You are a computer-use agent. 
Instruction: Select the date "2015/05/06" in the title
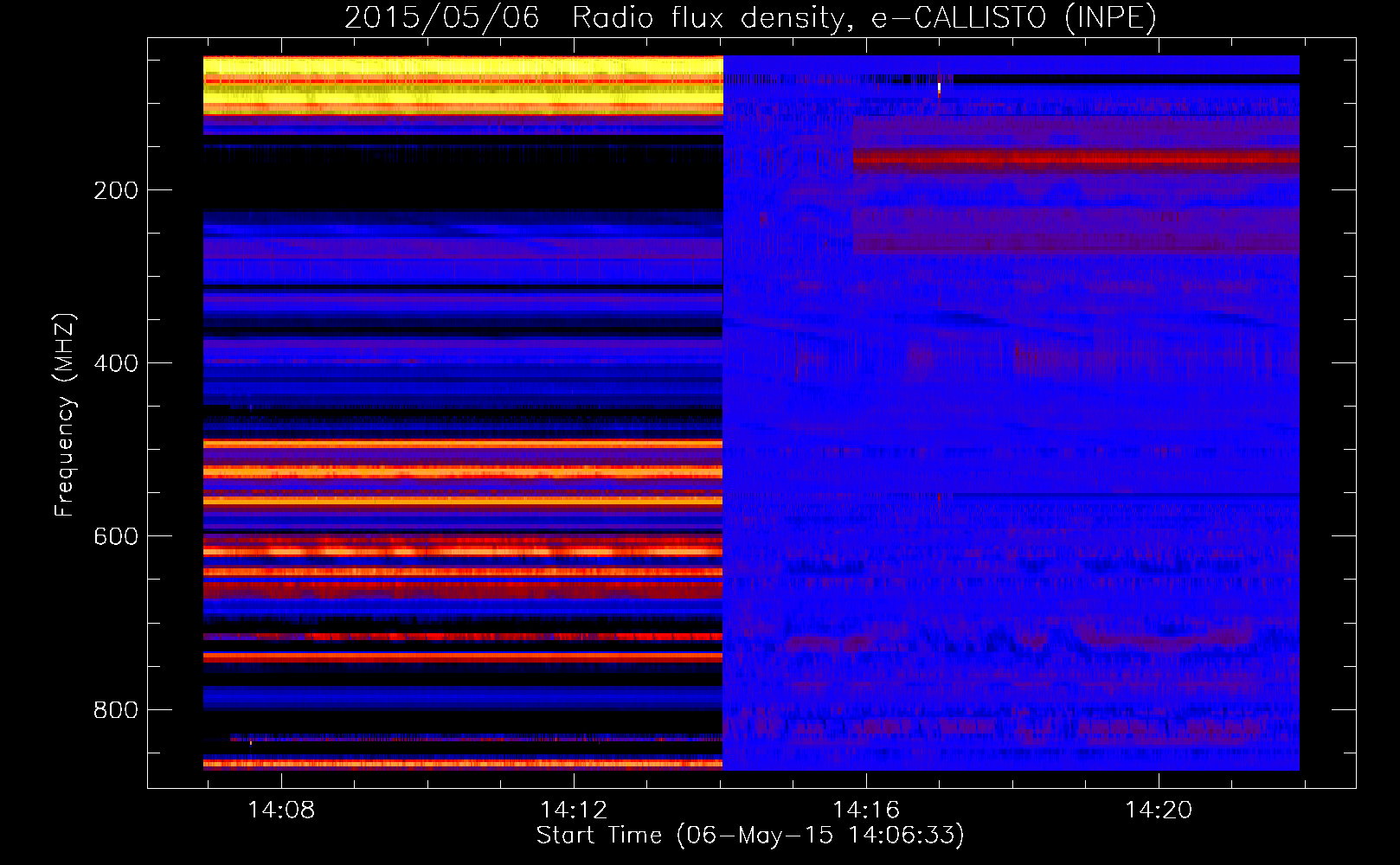[441, 17]
